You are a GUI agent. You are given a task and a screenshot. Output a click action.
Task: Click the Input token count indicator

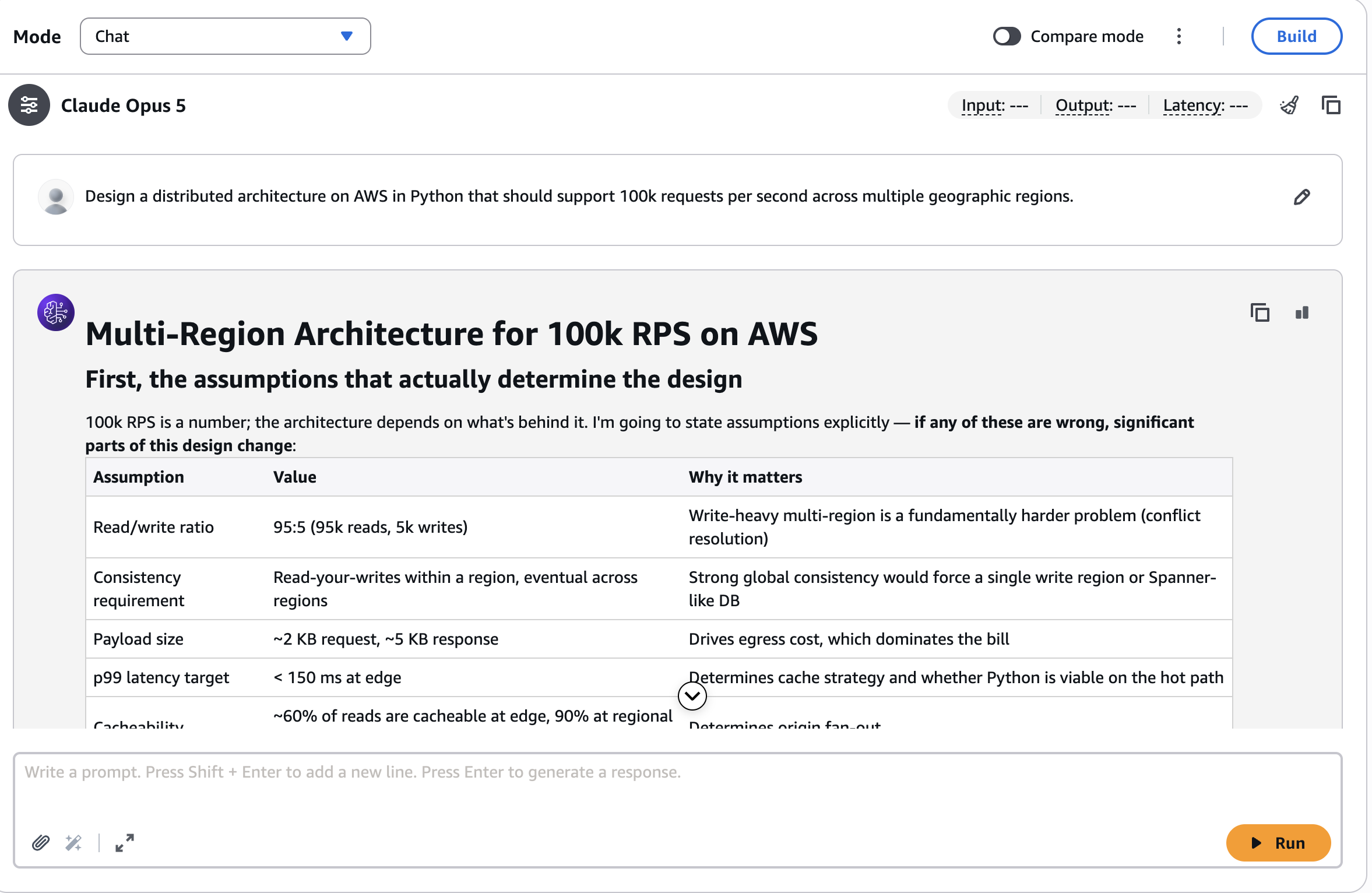click(995, 106)
